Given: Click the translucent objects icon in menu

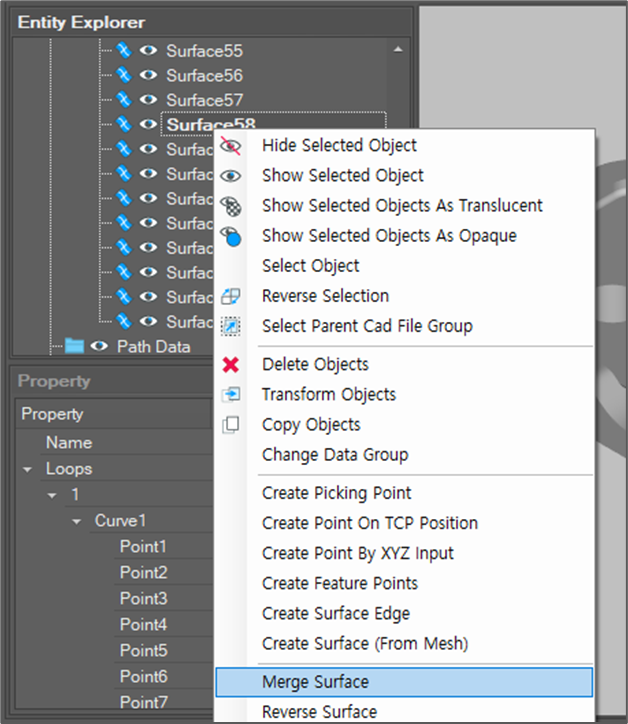Looking at the screenshot, I should (x=231, y=206).
